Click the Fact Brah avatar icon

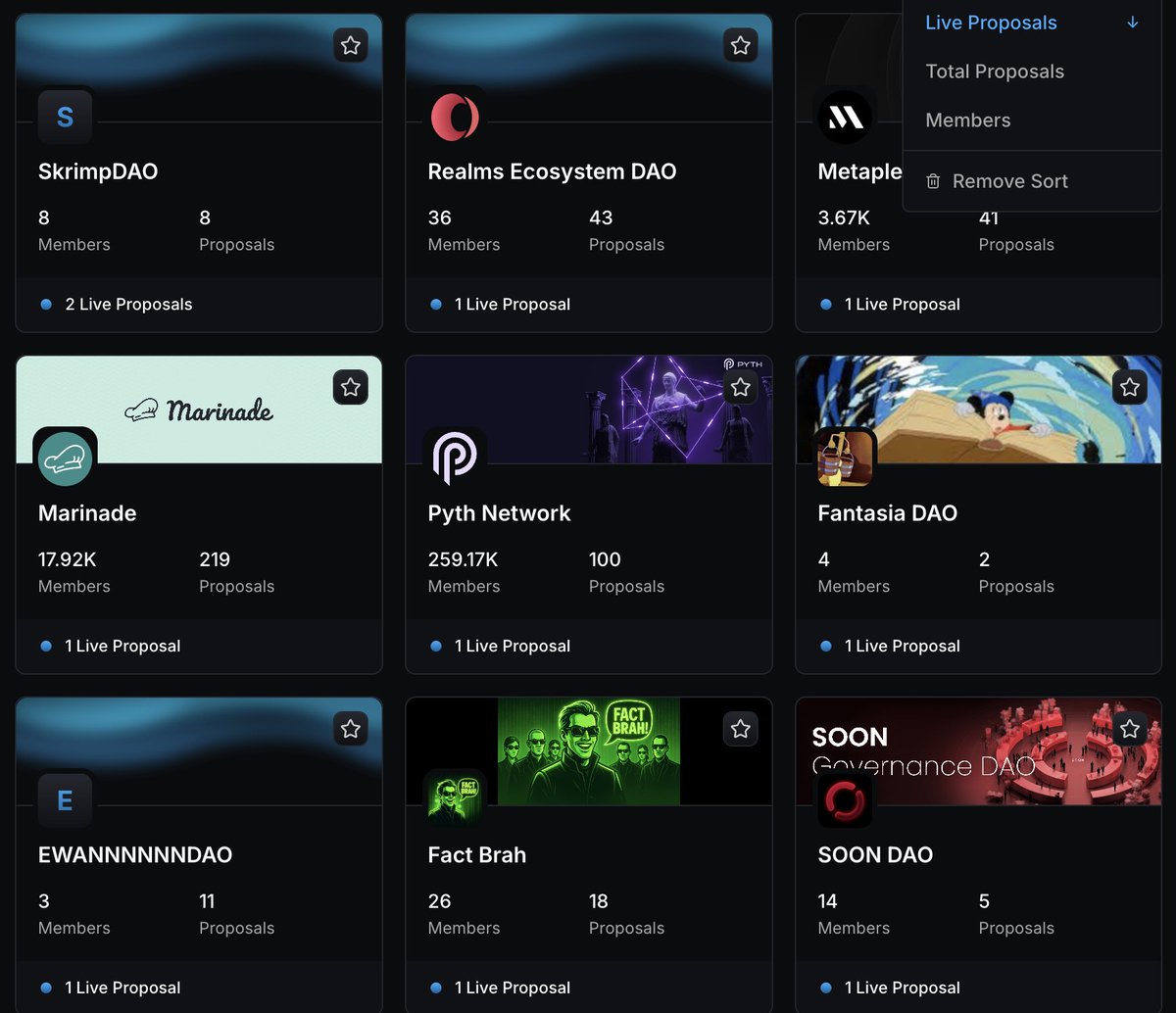455,800
